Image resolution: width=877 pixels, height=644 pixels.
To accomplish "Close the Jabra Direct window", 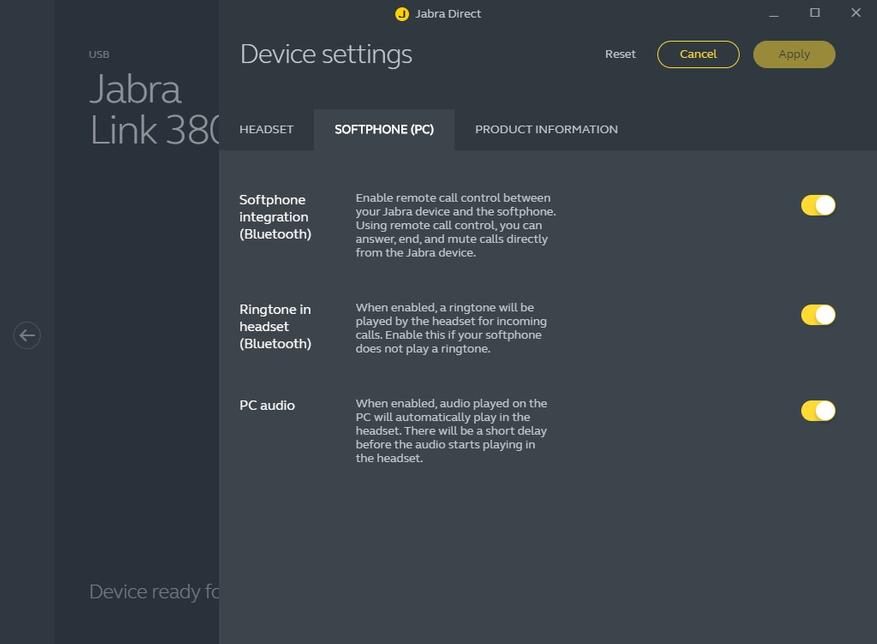I will click(x=856, y=13).
